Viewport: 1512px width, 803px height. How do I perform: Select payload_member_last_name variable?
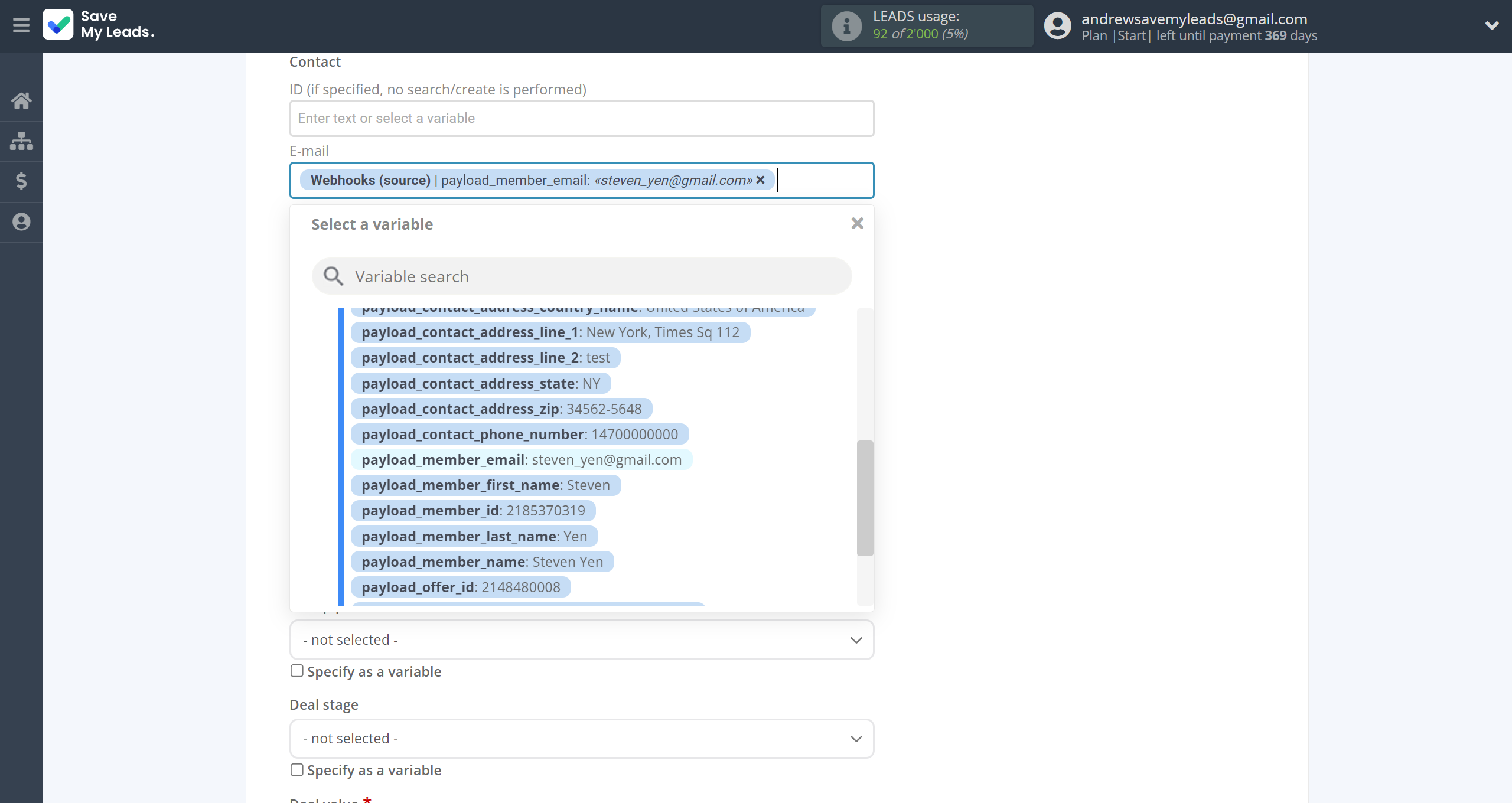pos(474,536)
